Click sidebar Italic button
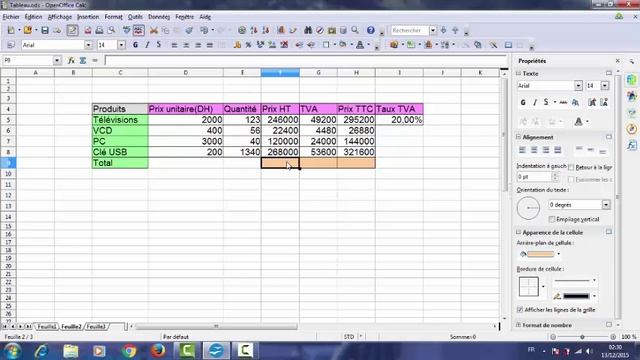Screen dimensions: 640x360 [x=535, y=102]
